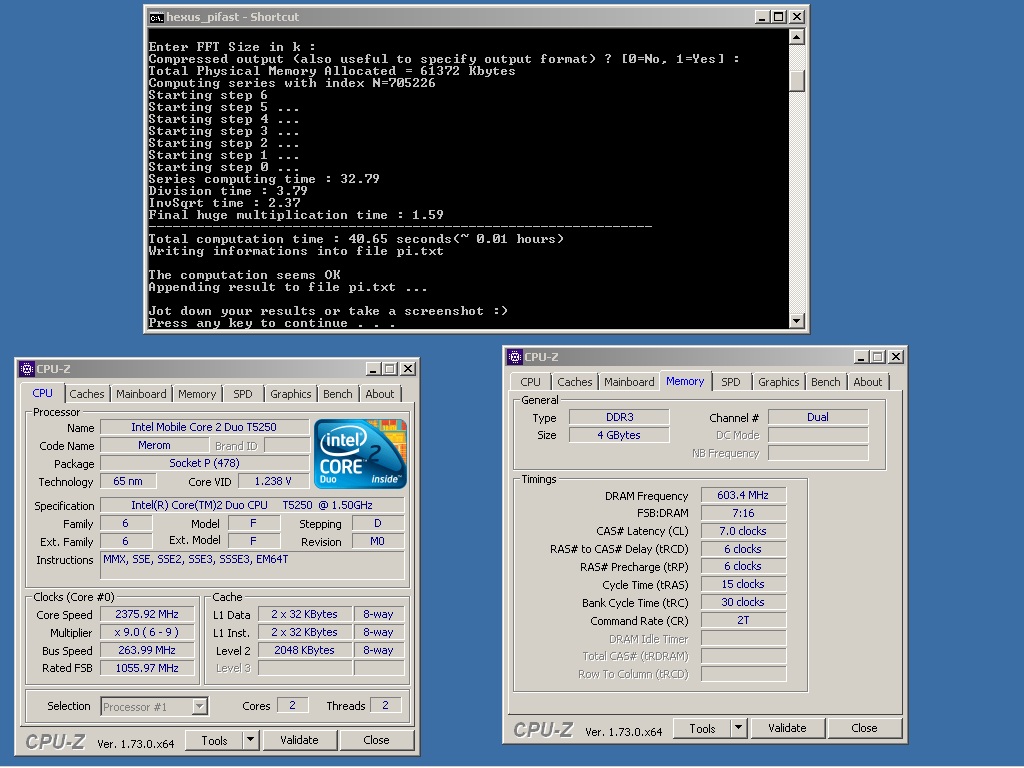The image size is (1024, 768).
Task: Click the CPU-Z app icon in left window title bar
Action: (x=27, y=369)
